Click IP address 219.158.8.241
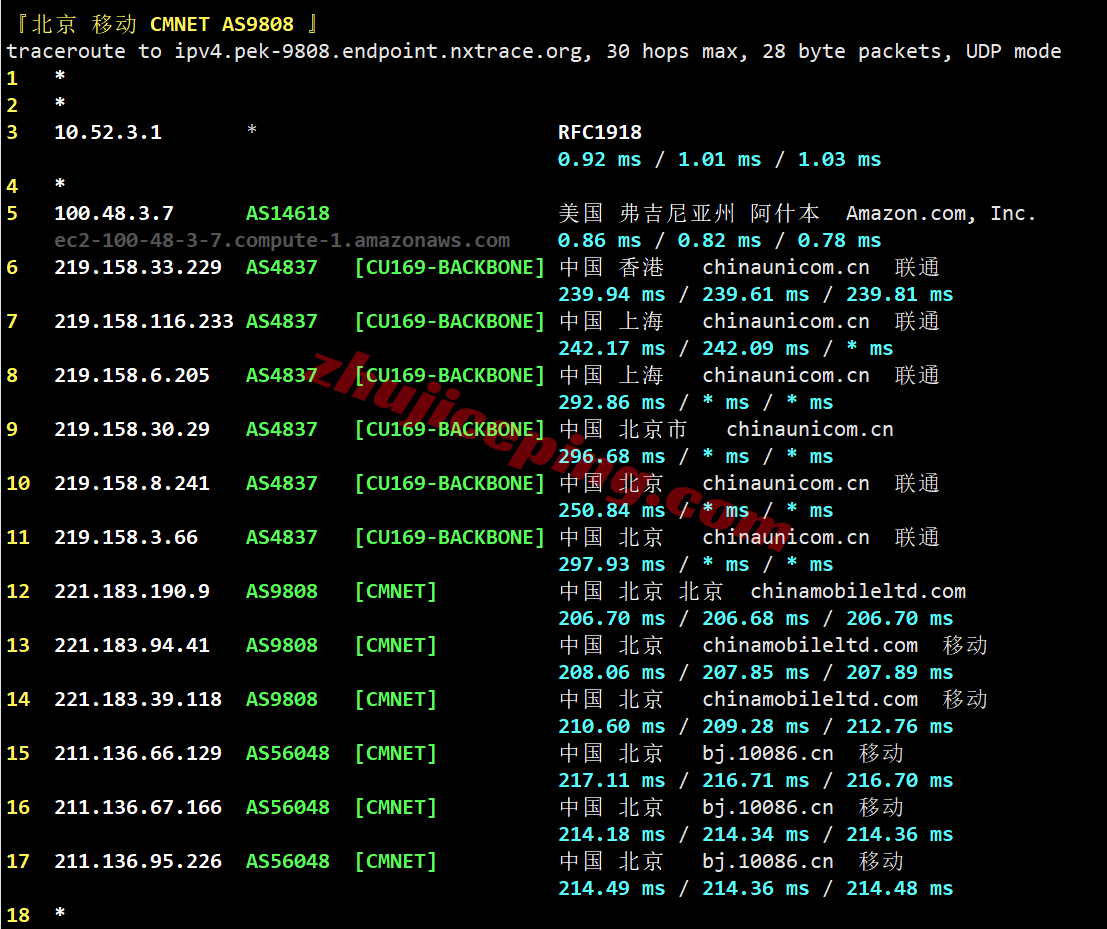The height and width of the screenshot is (929, 1107). pos(132,484)
